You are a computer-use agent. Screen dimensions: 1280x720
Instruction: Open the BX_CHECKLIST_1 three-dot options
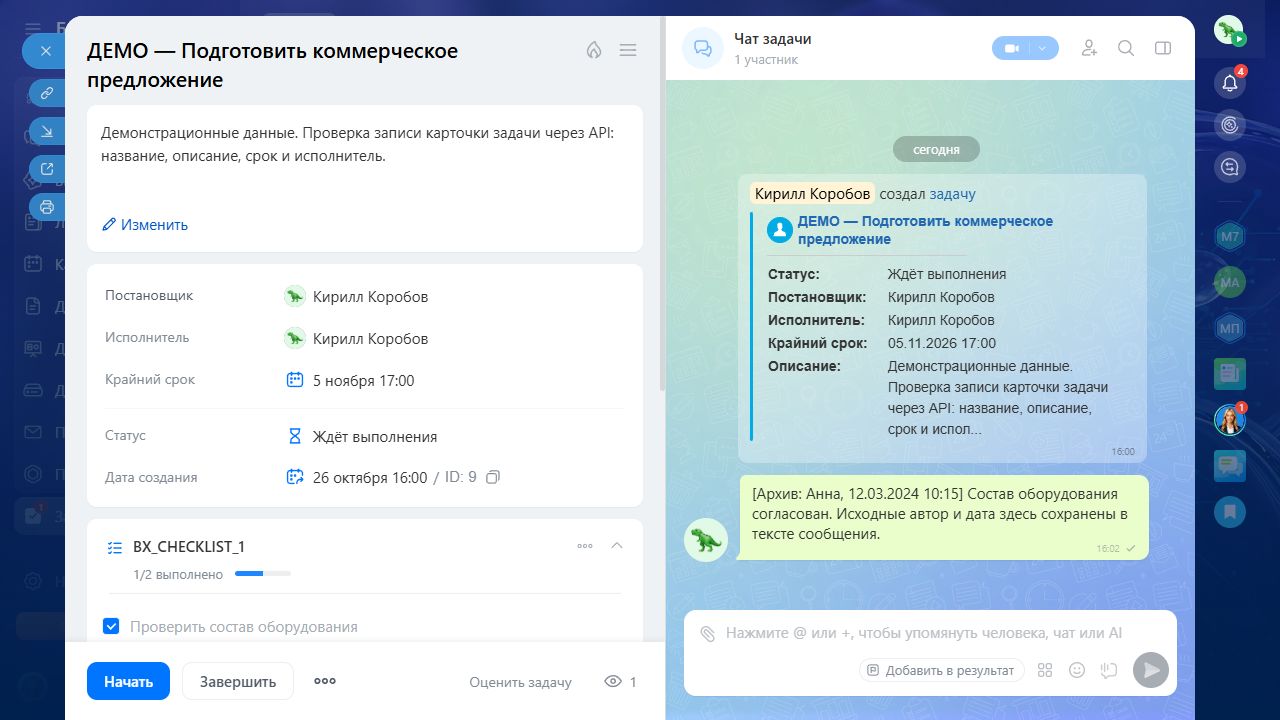click(x=585, y=546)
